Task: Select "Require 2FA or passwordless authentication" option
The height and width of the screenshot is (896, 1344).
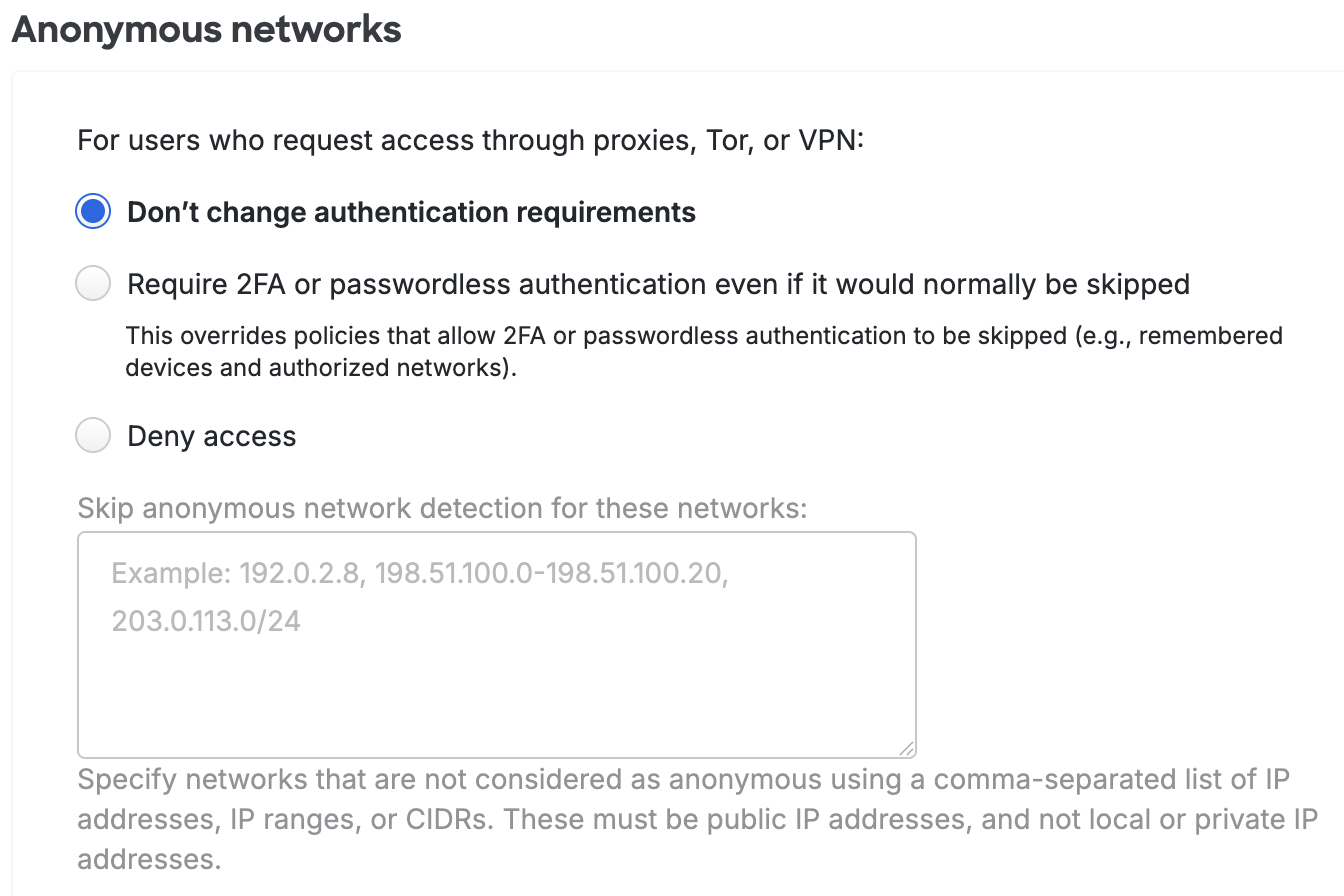Action: [92, 283]
